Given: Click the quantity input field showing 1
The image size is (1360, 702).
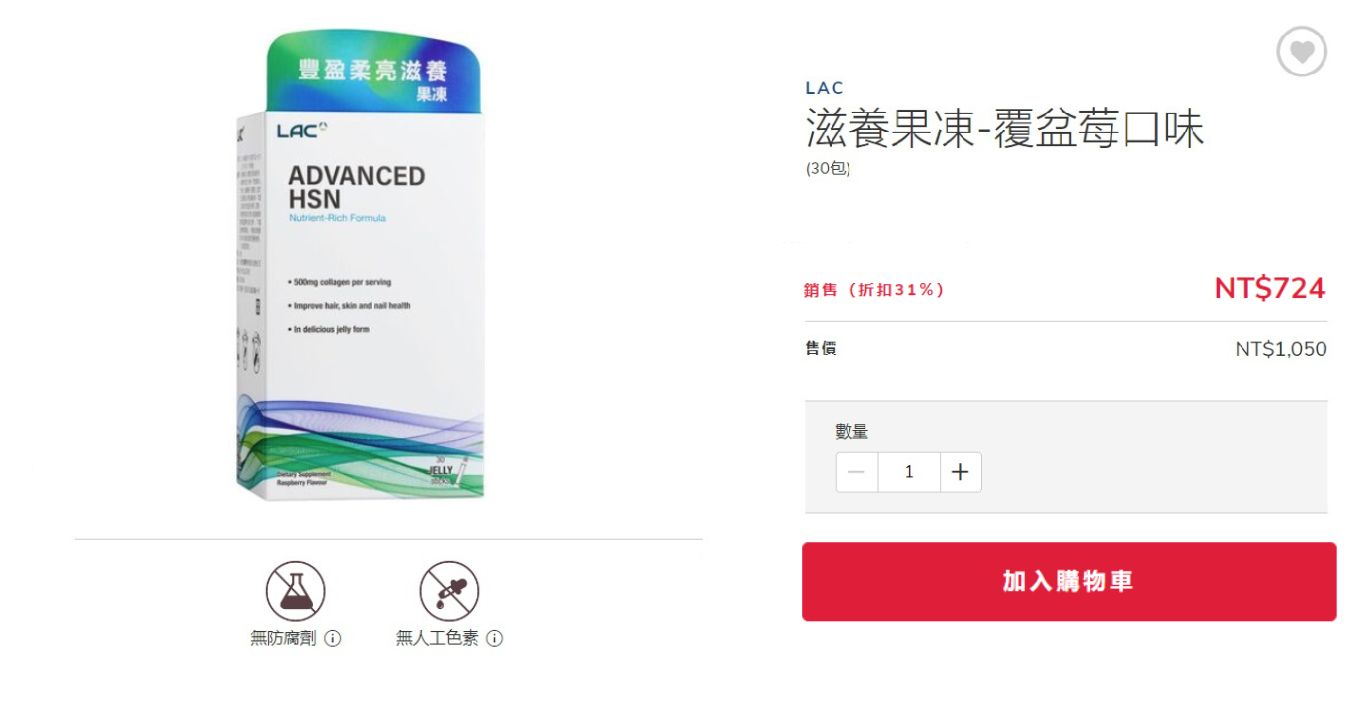Looking at the screenshot, I should 909,472.
